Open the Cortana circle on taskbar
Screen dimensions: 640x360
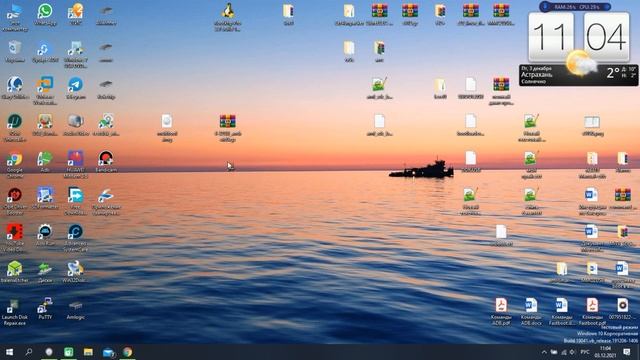pyautogui.click(x=49, y=352)
